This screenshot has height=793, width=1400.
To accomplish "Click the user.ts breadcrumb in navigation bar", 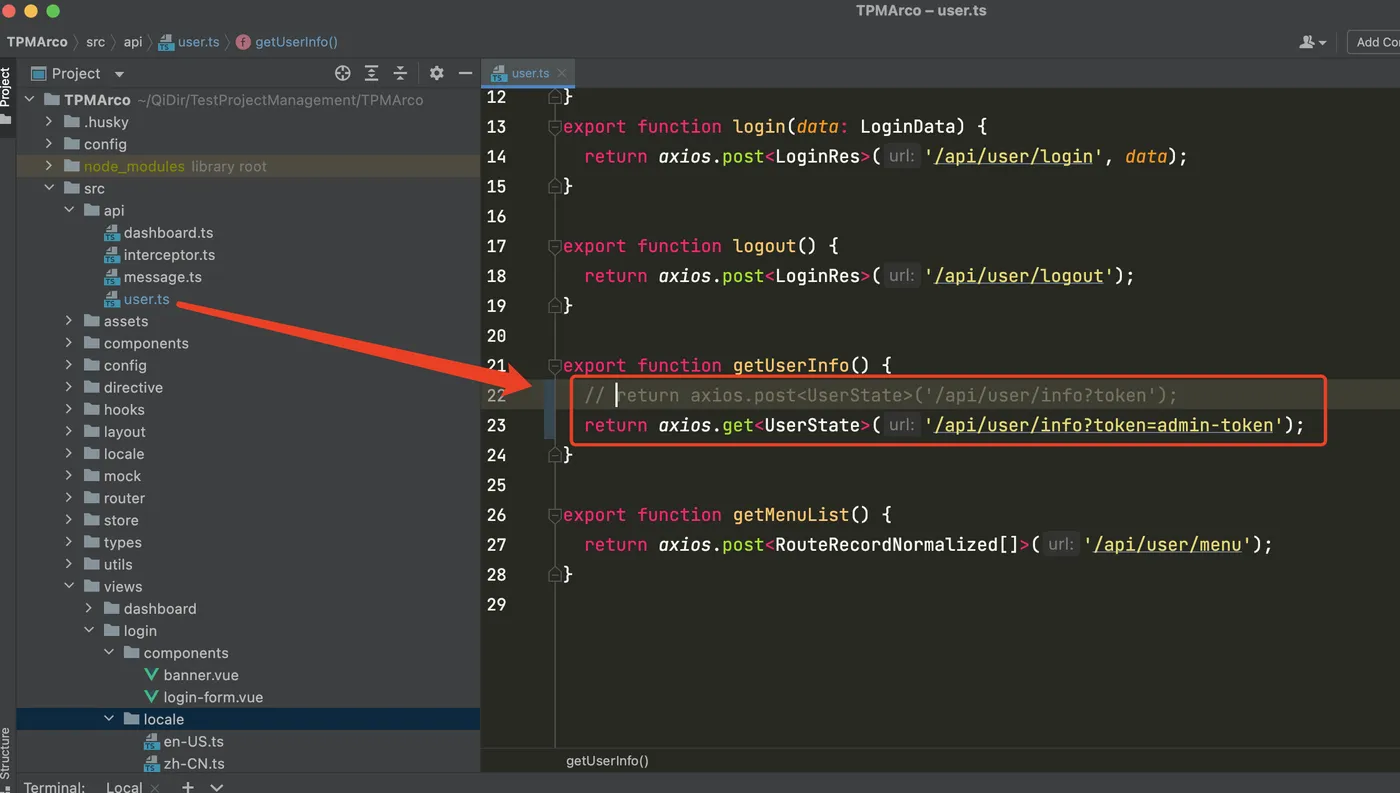I will (189, 42).
